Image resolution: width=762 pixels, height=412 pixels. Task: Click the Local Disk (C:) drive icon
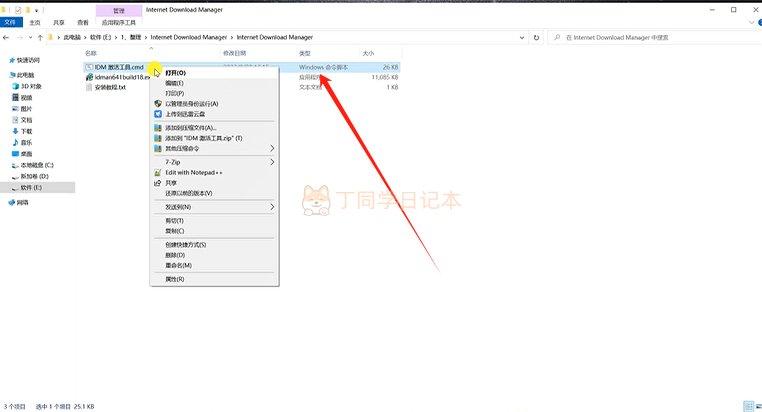[x=16, y=165]
